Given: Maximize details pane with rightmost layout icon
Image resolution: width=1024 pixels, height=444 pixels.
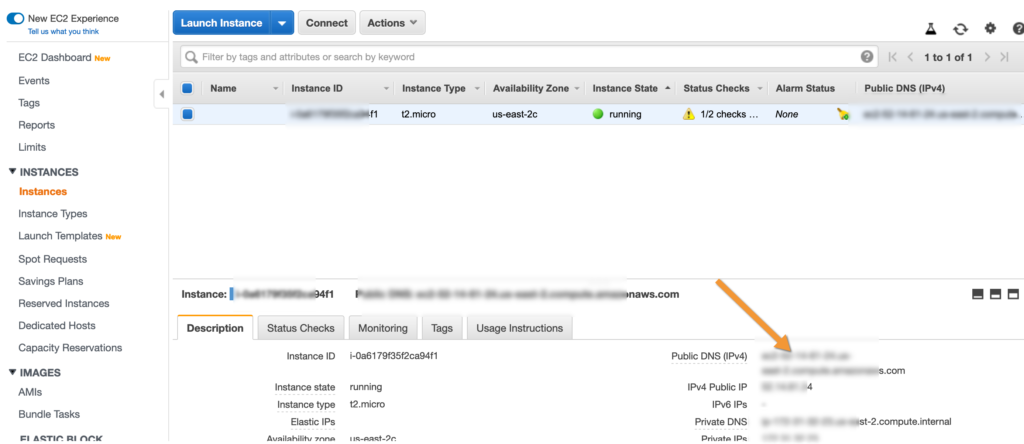Looking at the screenshot, I should 1012,294.
